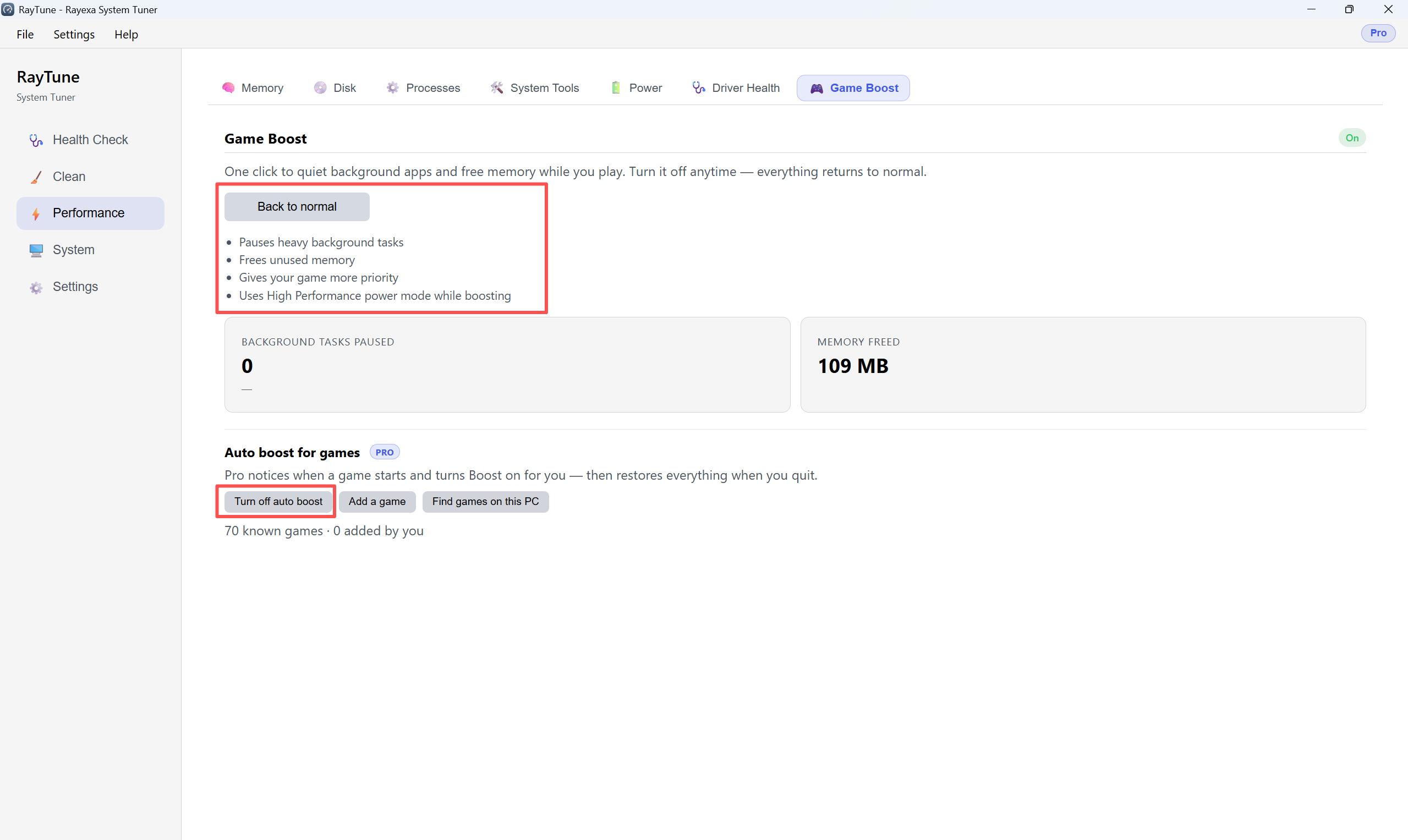1408x840 pixels.
Task: Click the Memory Freed card
Action: click(x=1083, y=365)
